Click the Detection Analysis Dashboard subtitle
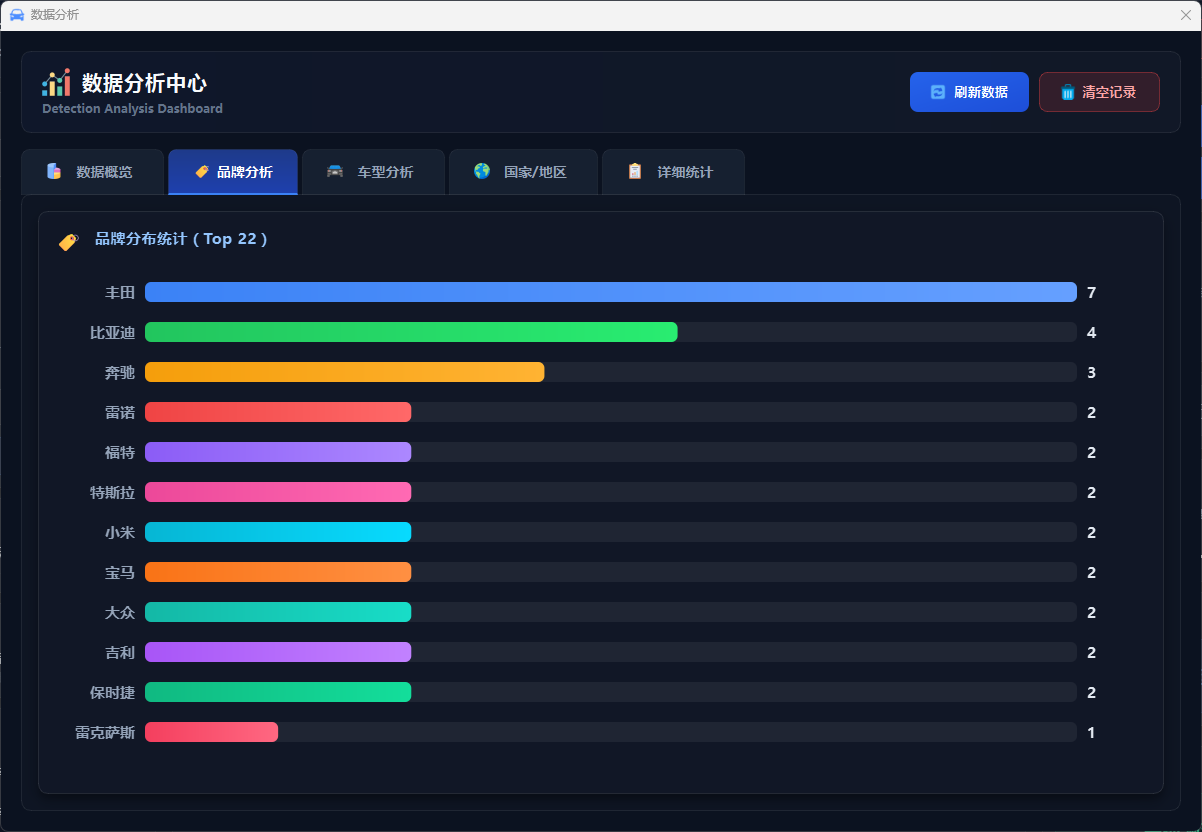Image resolution: width=1202 pixels, height=832 pixels. (x=132, y=108)
